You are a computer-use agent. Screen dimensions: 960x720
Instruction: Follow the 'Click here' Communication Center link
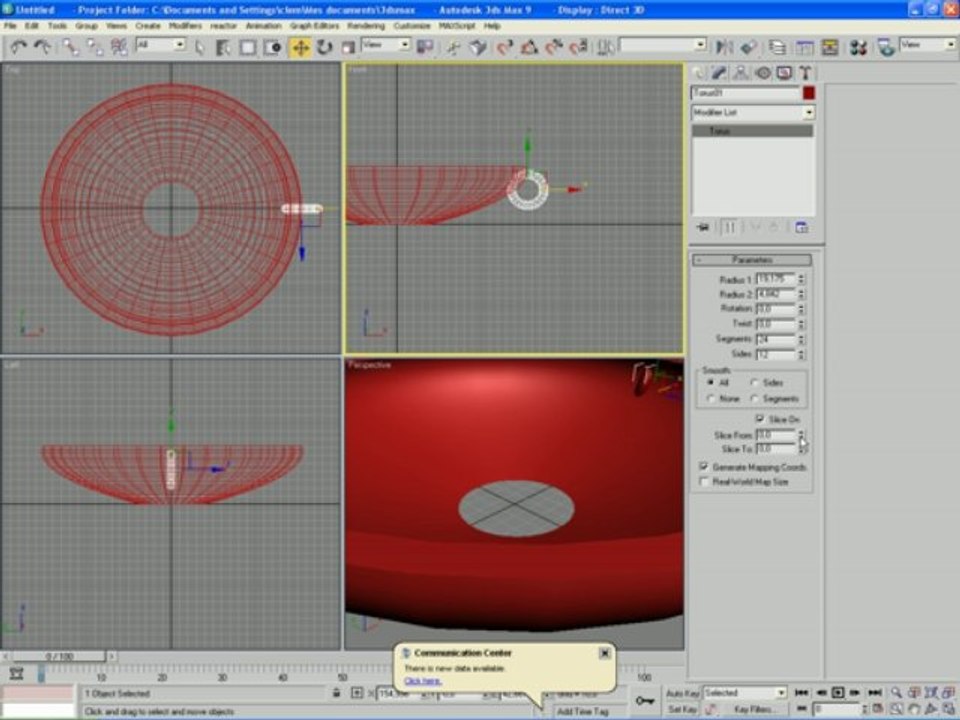tap(422, 680)
